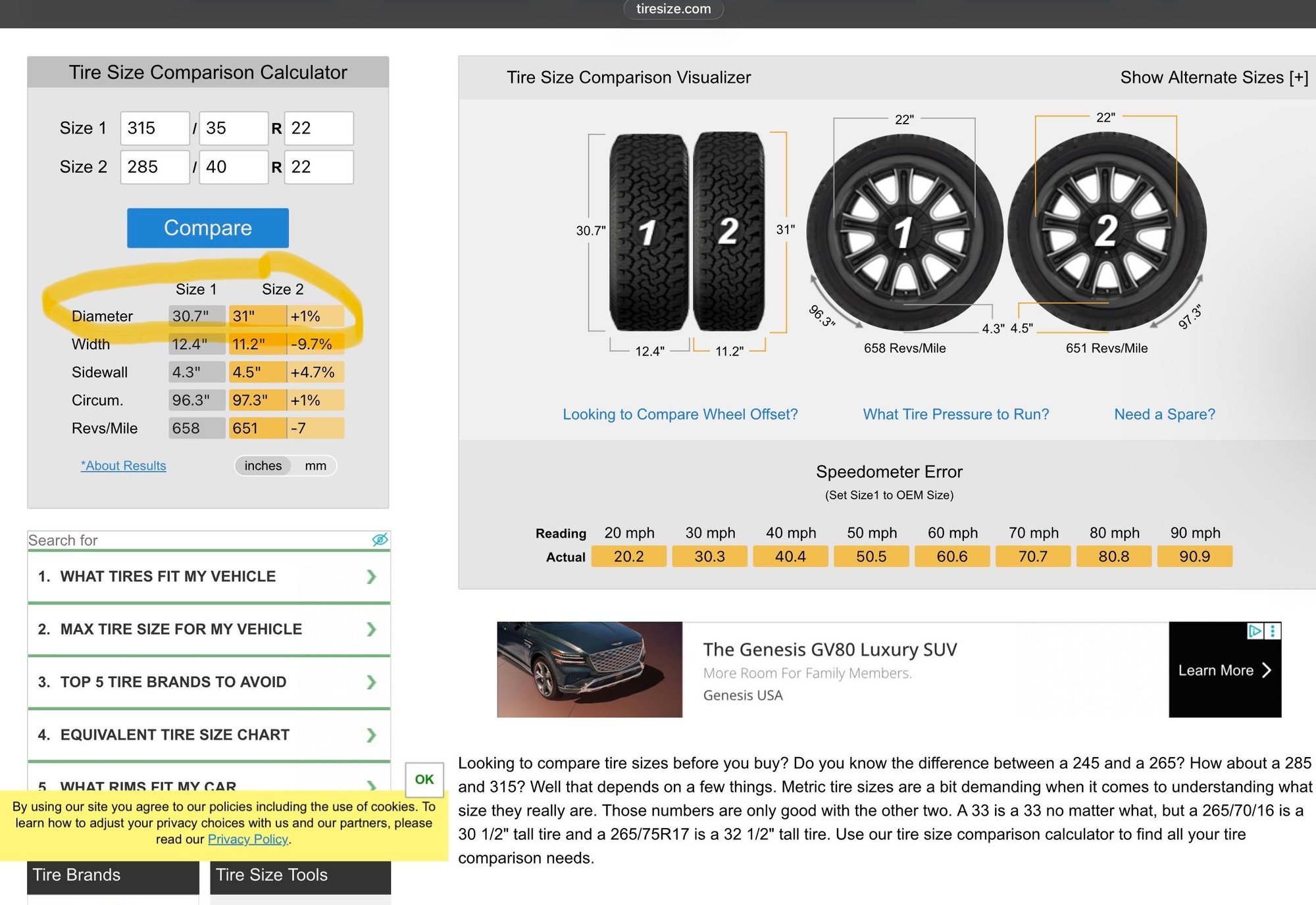Click the Size 1 width field 315

[x=155, y=128]
